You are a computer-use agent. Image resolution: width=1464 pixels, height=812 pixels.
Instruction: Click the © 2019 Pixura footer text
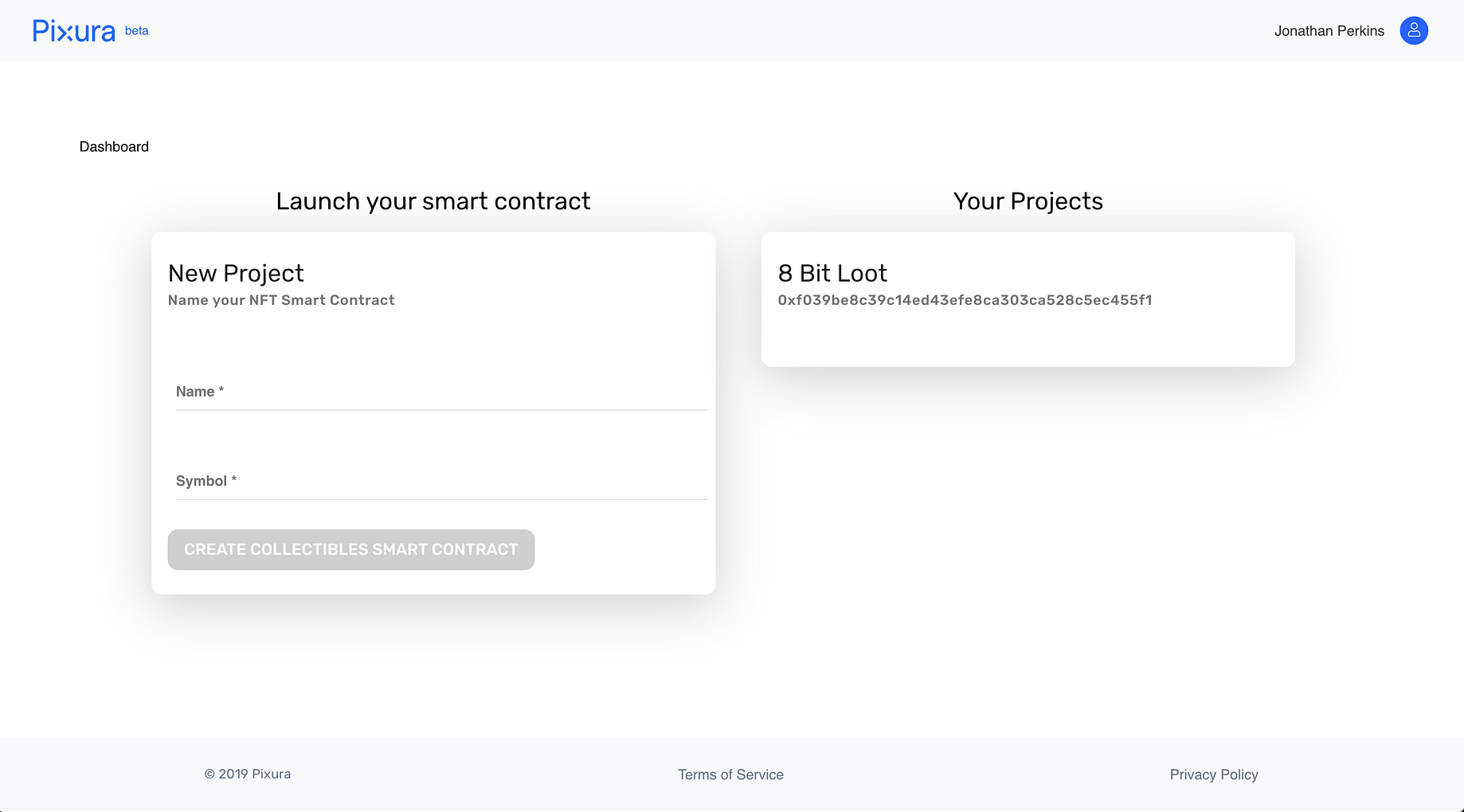pos(248,774)
